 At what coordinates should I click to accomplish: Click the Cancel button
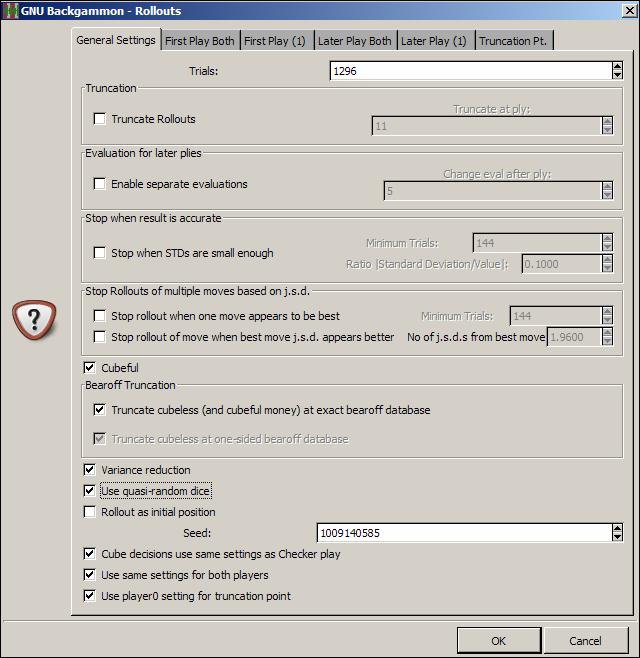tap(586, 641)
